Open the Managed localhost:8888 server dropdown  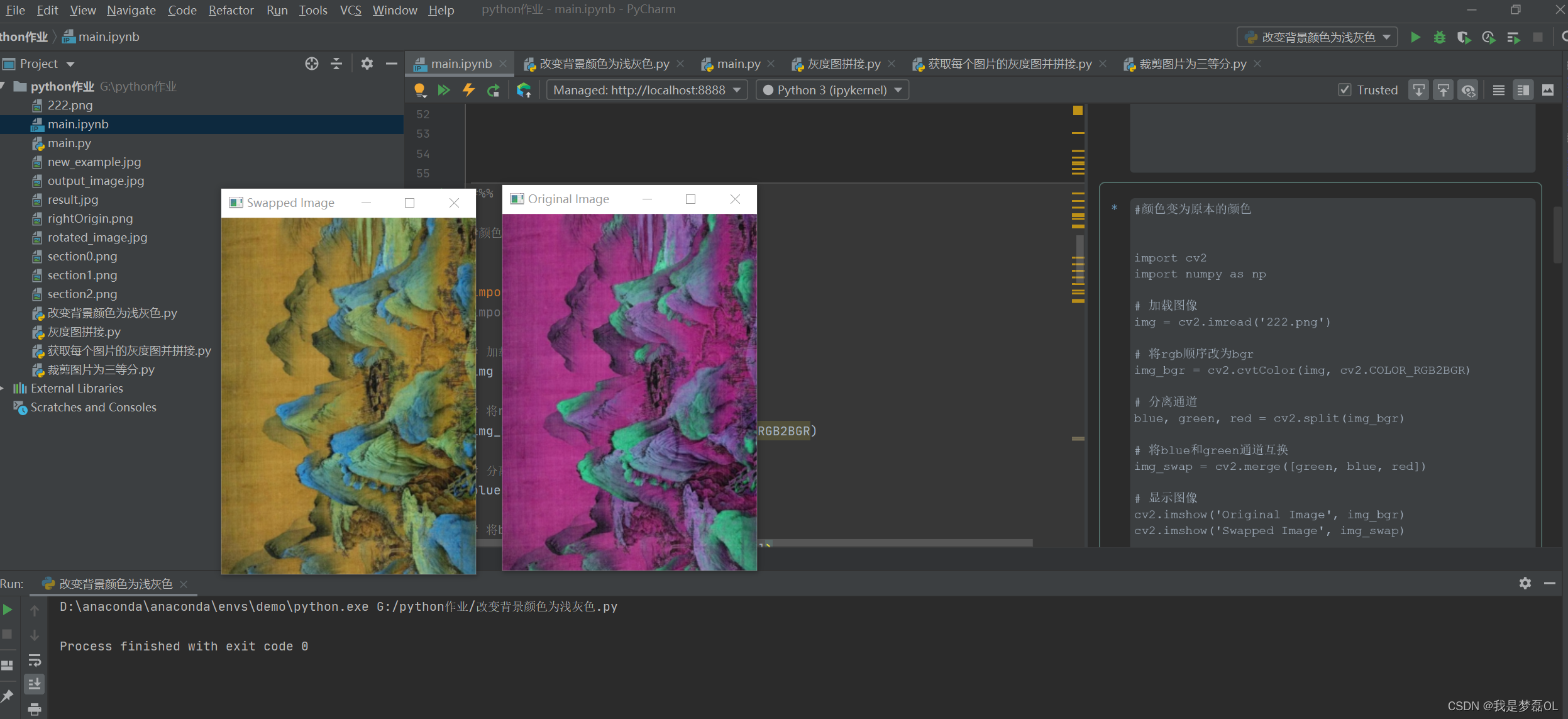coord(647,90)
